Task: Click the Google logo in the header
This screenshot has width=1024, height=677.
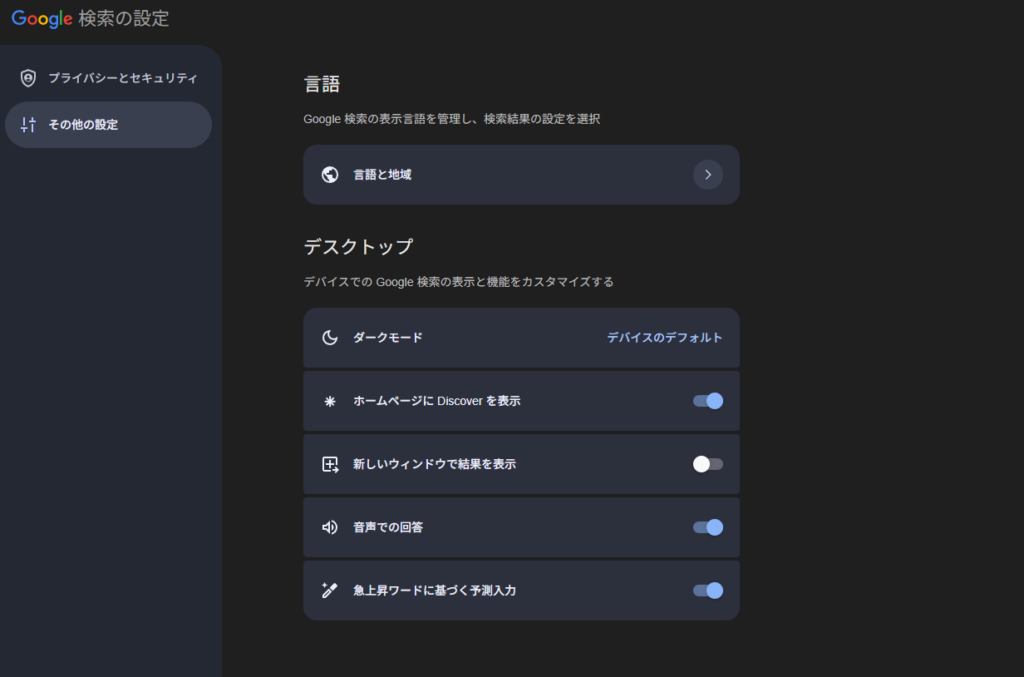Action: 42,18
